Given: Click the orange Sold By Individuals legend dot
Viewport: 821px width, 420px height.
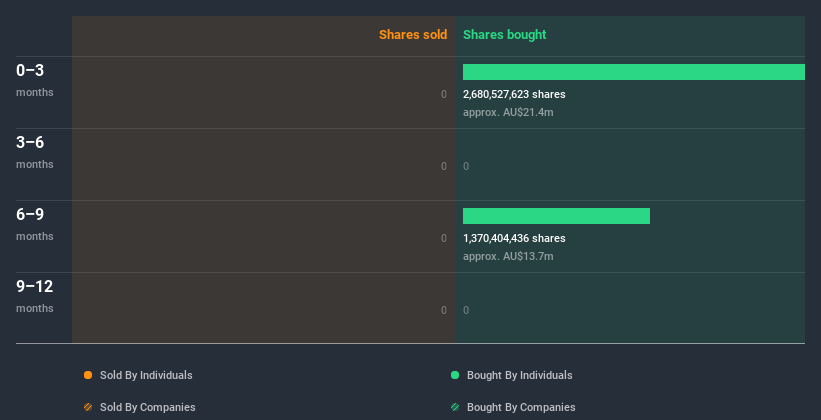Looking at the screenshot, I should tap(88, 375).
